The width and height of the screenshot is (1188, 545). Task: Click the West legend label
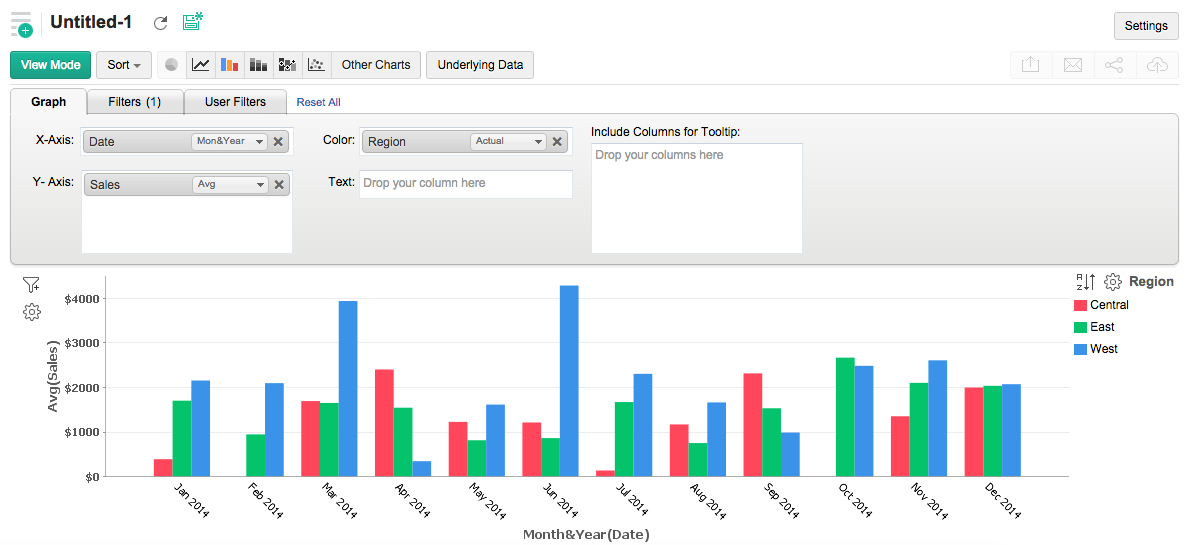(1104, 349)
